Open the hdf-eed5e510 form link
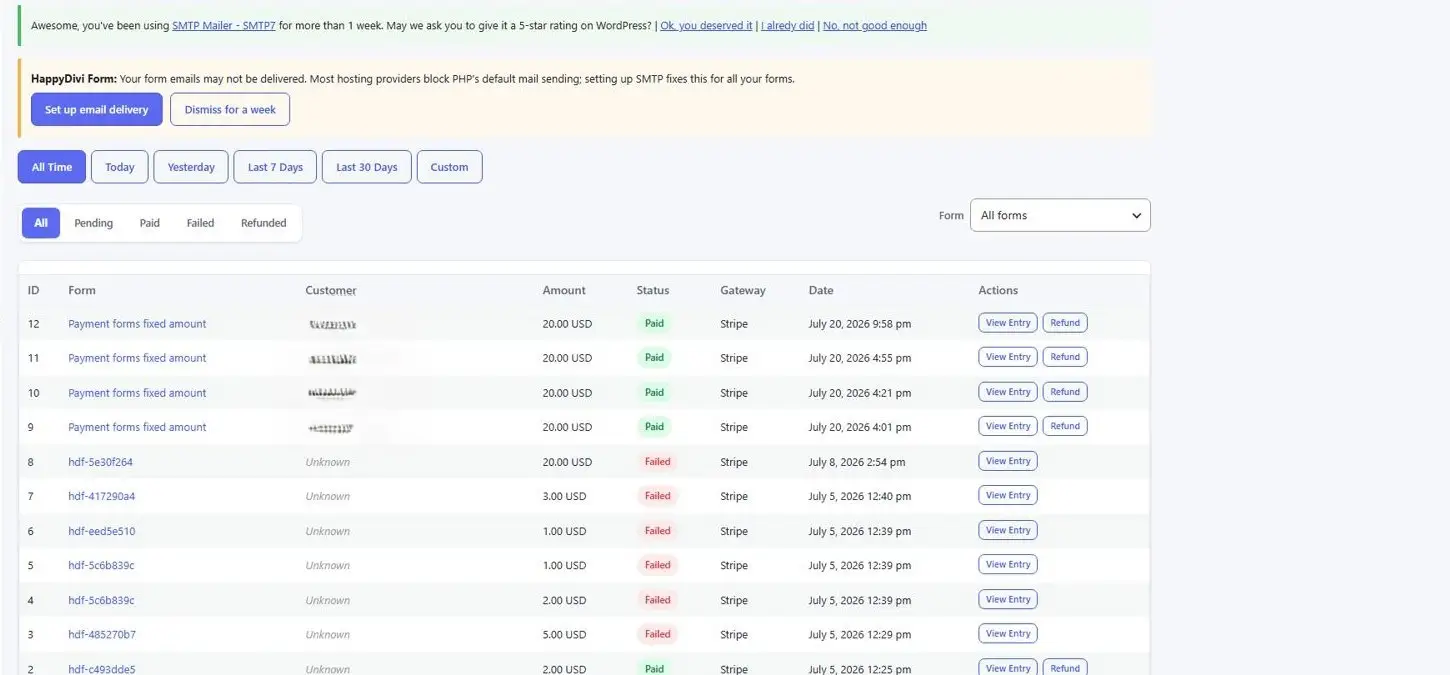This screenshot has width=1450, height=675. coord(101,531)
